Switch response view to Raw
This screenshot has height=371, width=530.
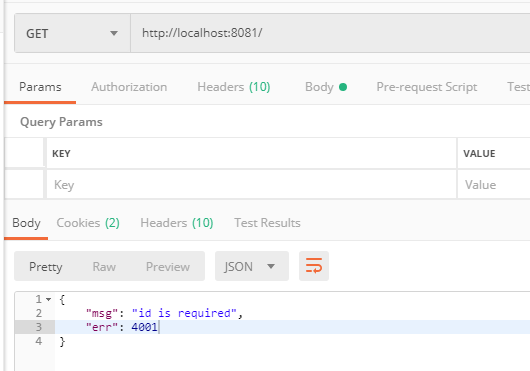point(104,267)
